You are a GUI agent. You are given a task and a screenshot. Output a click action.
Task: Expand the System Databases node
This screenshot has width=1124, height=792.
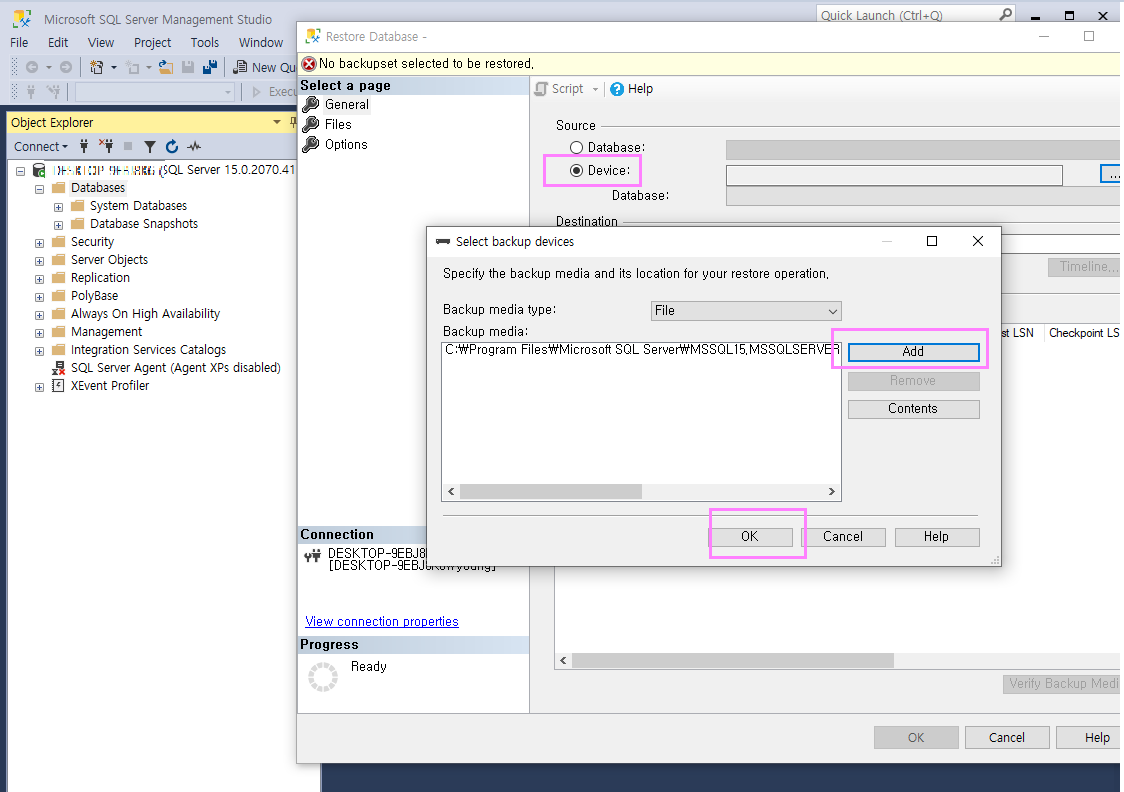pyautogui.click(x=58, y=207)
